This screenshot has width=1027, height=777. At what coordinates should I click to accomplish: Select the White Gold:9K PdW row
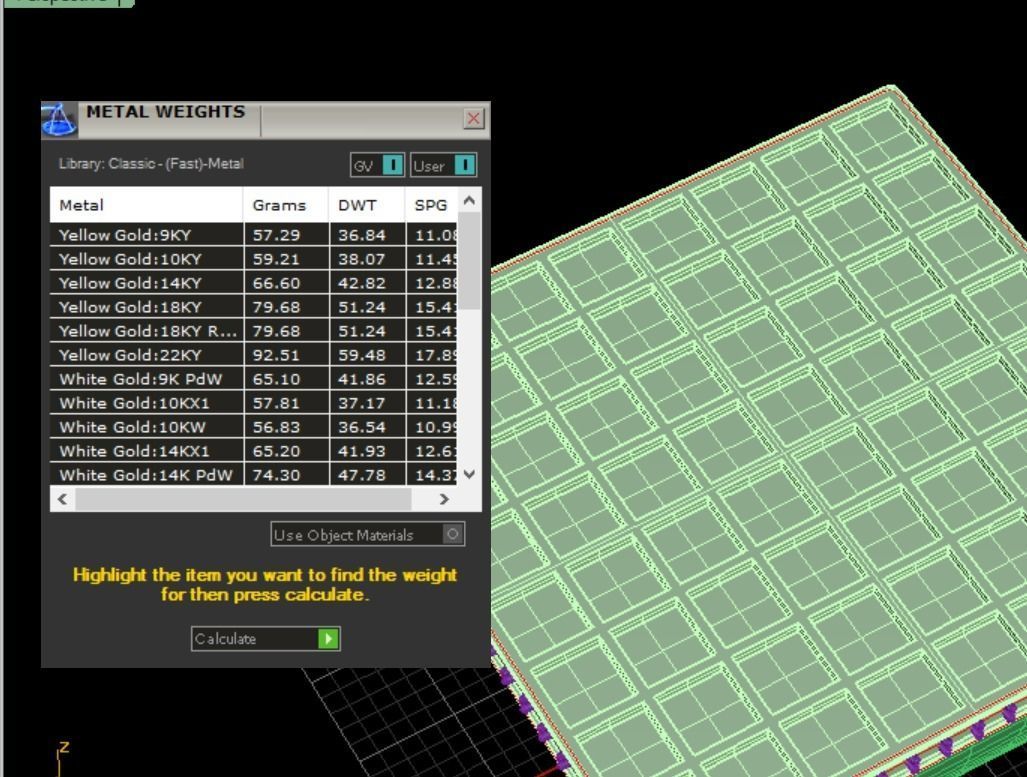pos(253,379)
